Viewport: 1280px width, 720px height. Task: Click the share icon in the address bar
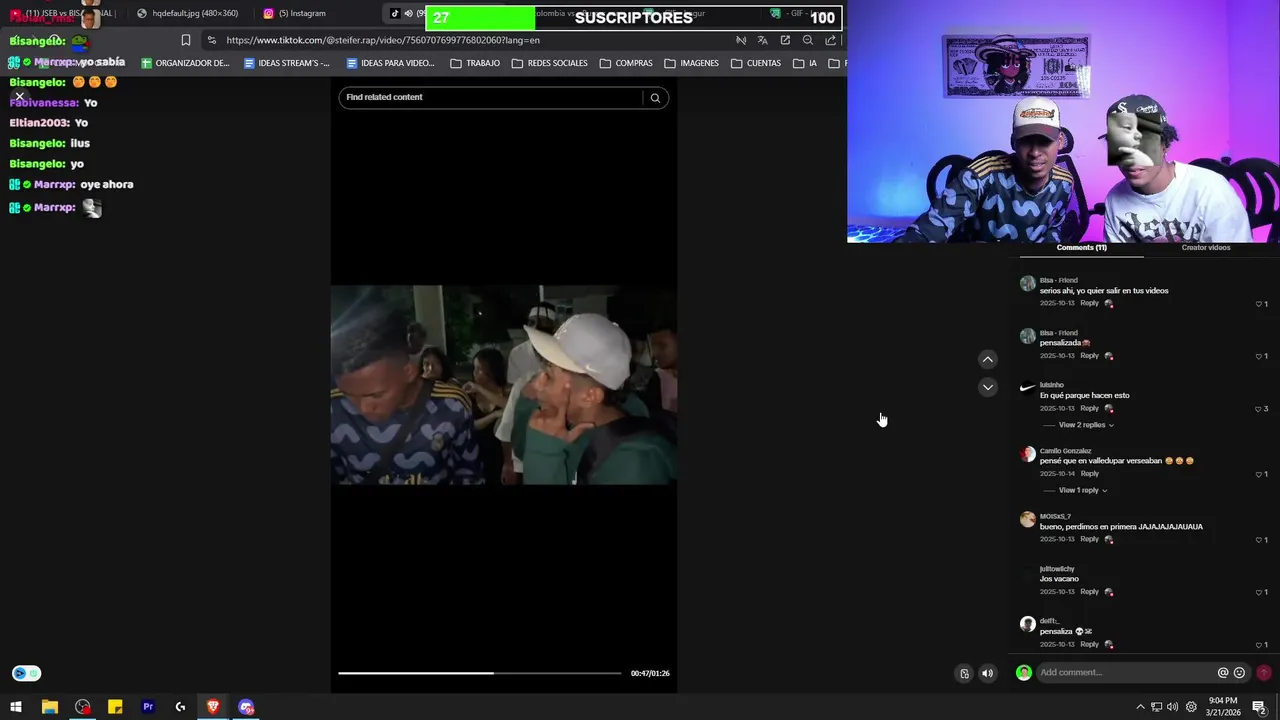tap(831, 40)
